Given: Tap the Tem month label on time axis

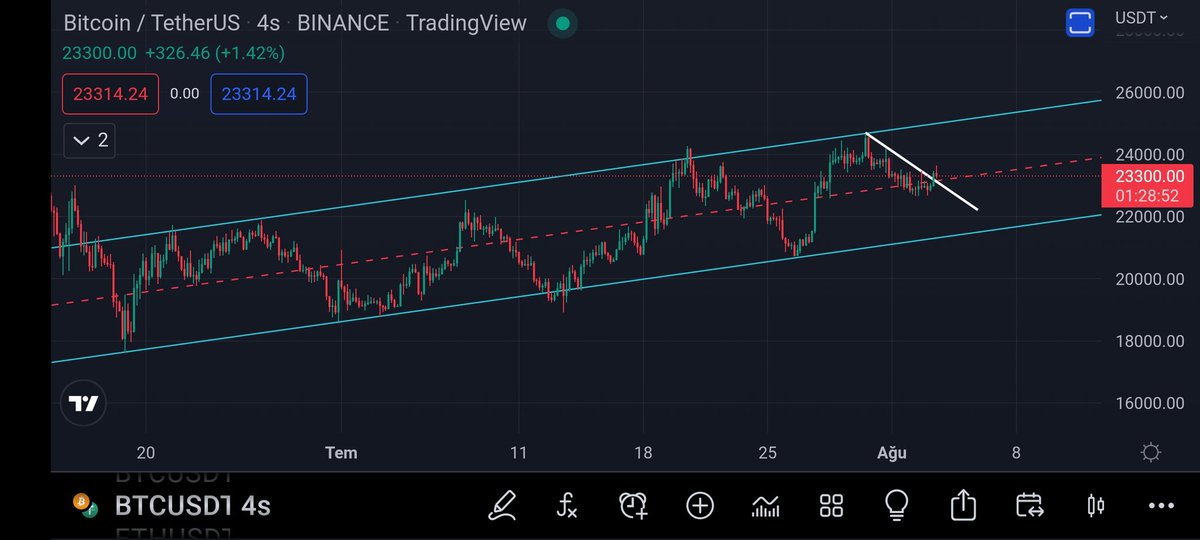Looking at the screenshot, I should pyautogui.click(x=341, y=453).
